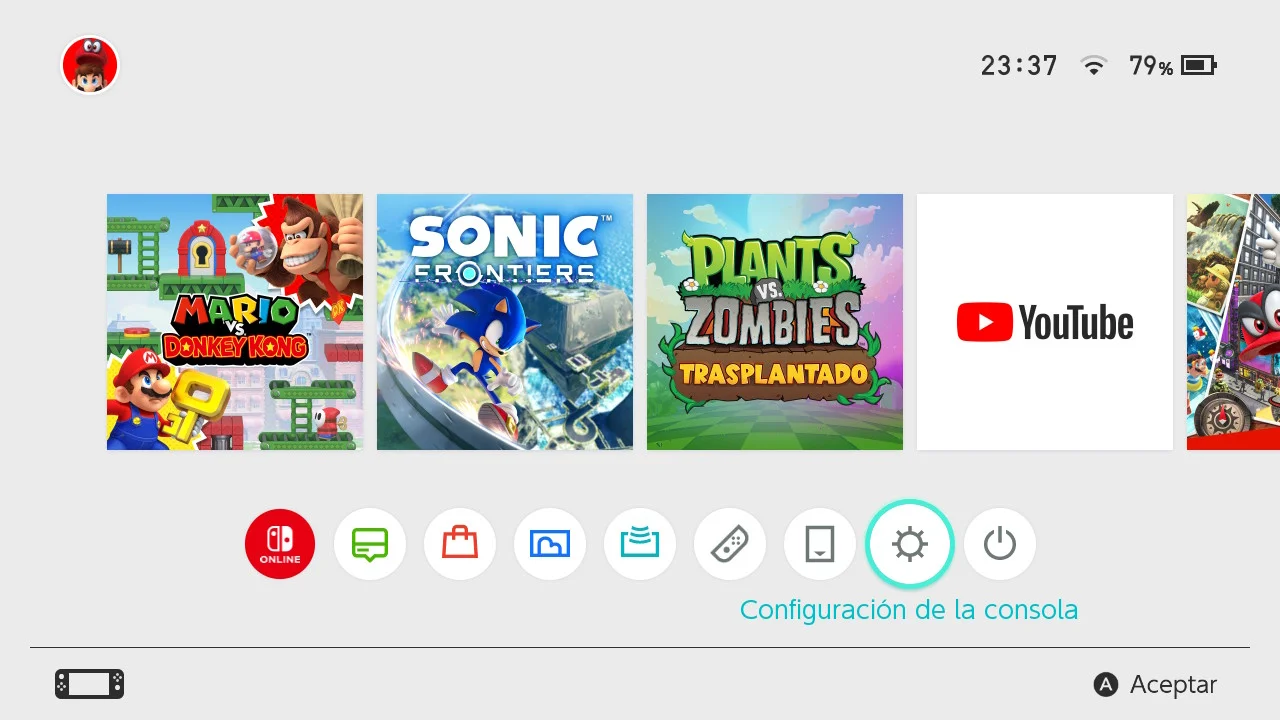Launch the Mario vs. Donkey Kong game tile
Viewport: 1280px width, 720px height.
[x=235, y=322]
